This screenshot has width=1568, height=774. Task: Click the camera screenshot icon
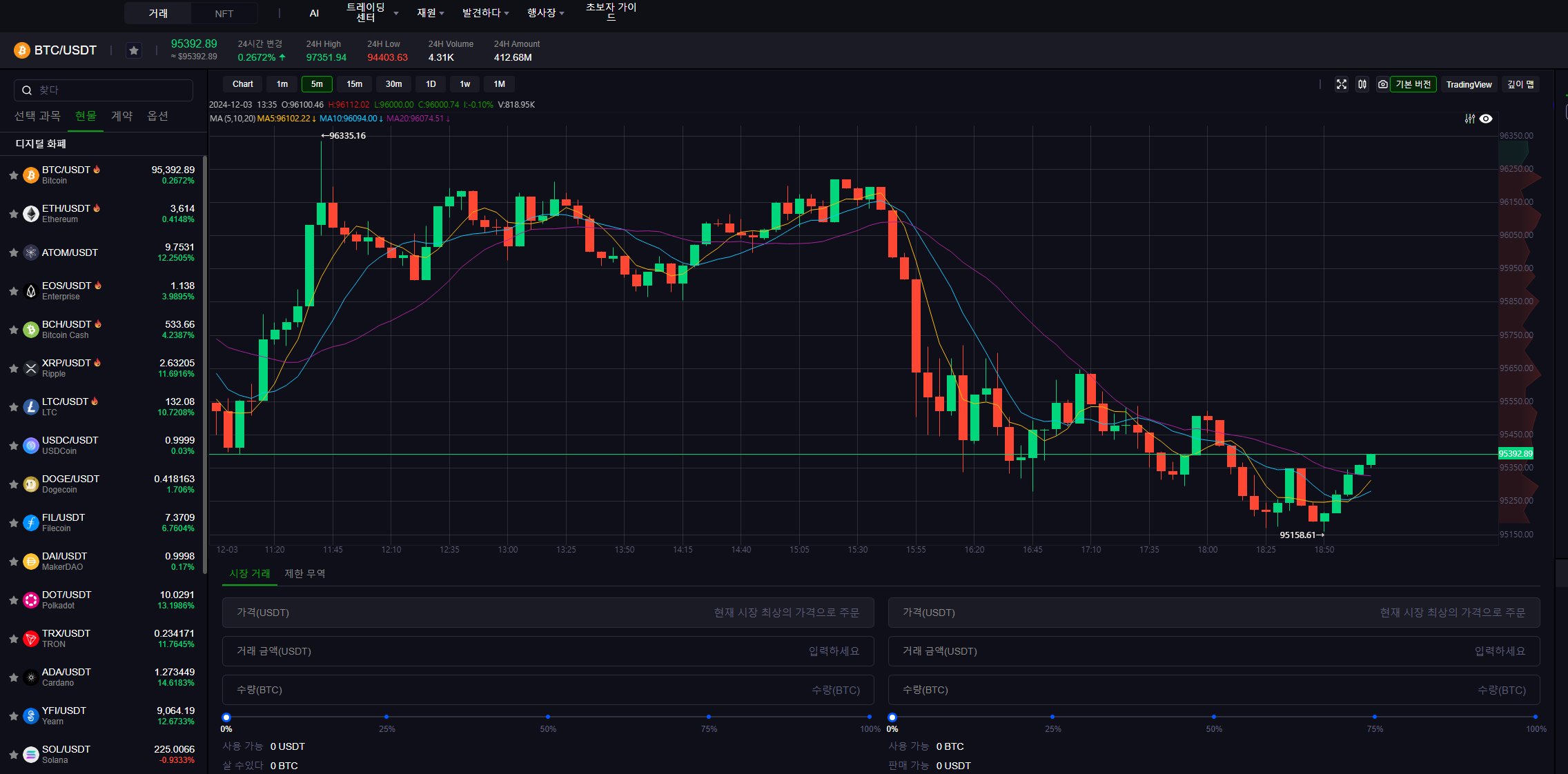1382,84
